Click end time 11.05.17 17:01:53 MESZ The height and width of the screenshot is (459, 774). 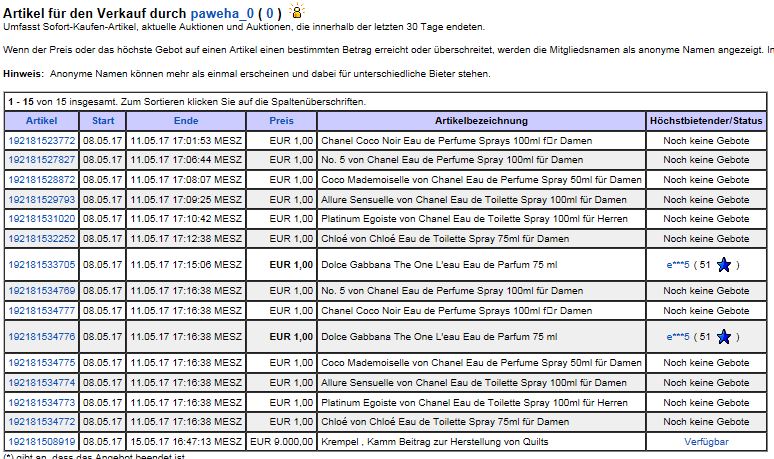(x=186, y=141)
